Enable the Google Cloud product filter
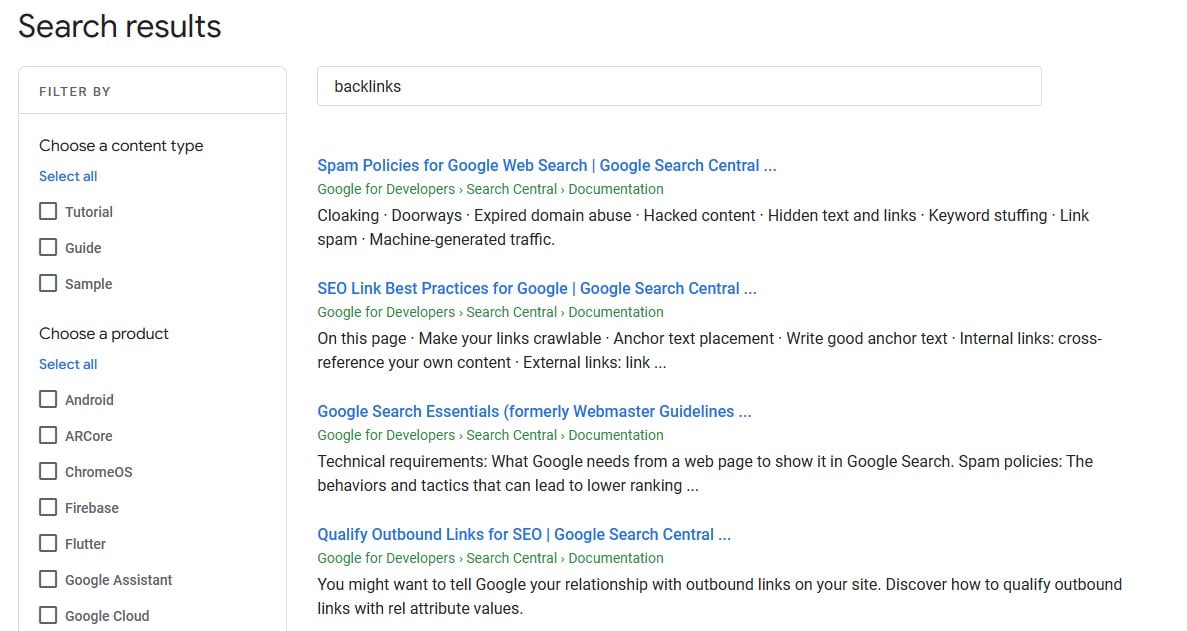The width and height of the screenshot is (1187, 631). click(47, 614)
